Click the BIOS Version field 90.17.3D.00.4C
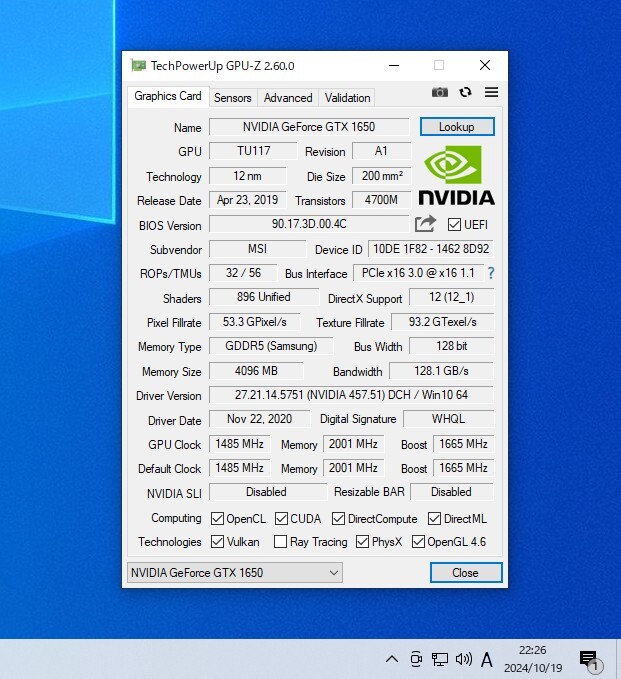This screenshot has width=621, height=679. click(309, 224)
